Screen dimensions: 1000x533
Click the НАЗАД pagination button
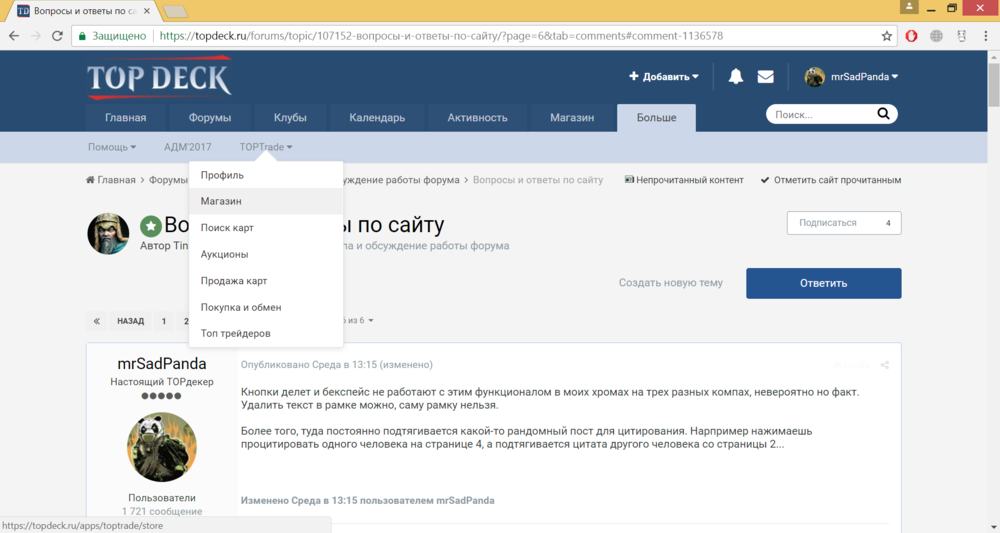coord(131,321)
